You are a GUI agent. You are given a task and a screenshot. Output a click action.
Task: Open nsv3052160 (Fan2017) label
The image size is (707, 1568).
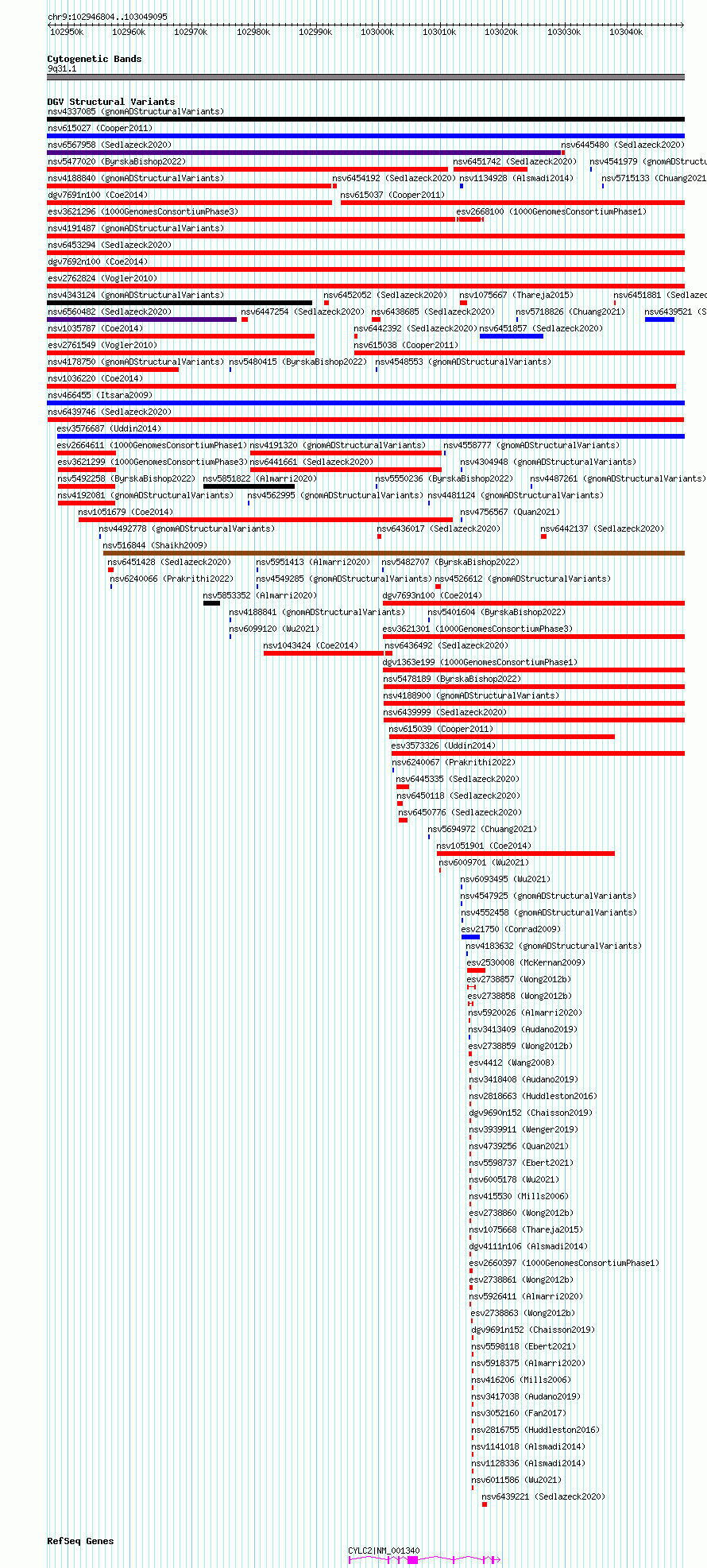click(x=519, y=1413)
